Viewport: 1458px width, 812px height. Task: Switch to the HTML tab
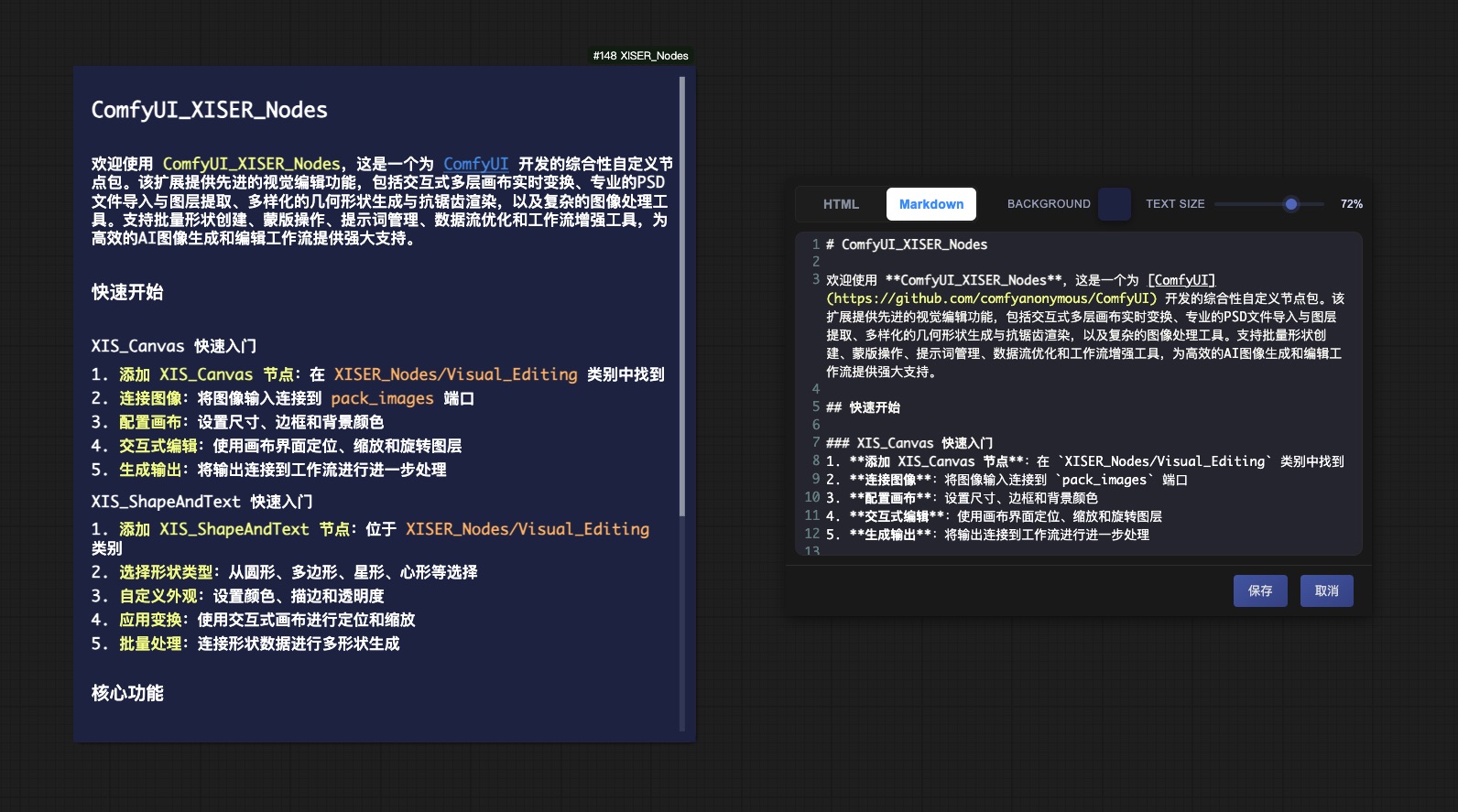pyautogui.click(x=841, y=204)
